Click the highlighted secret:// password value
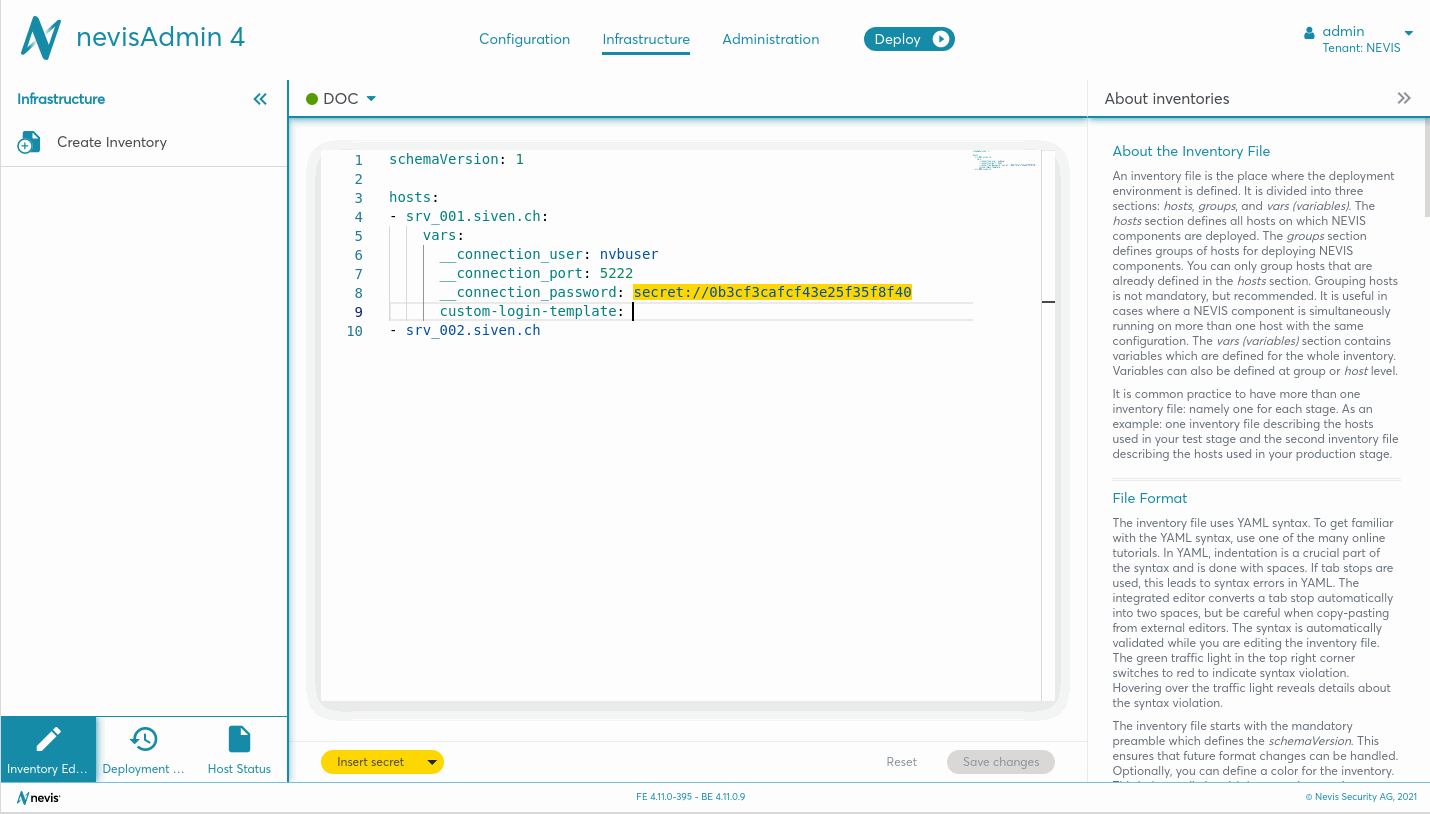 772,292
